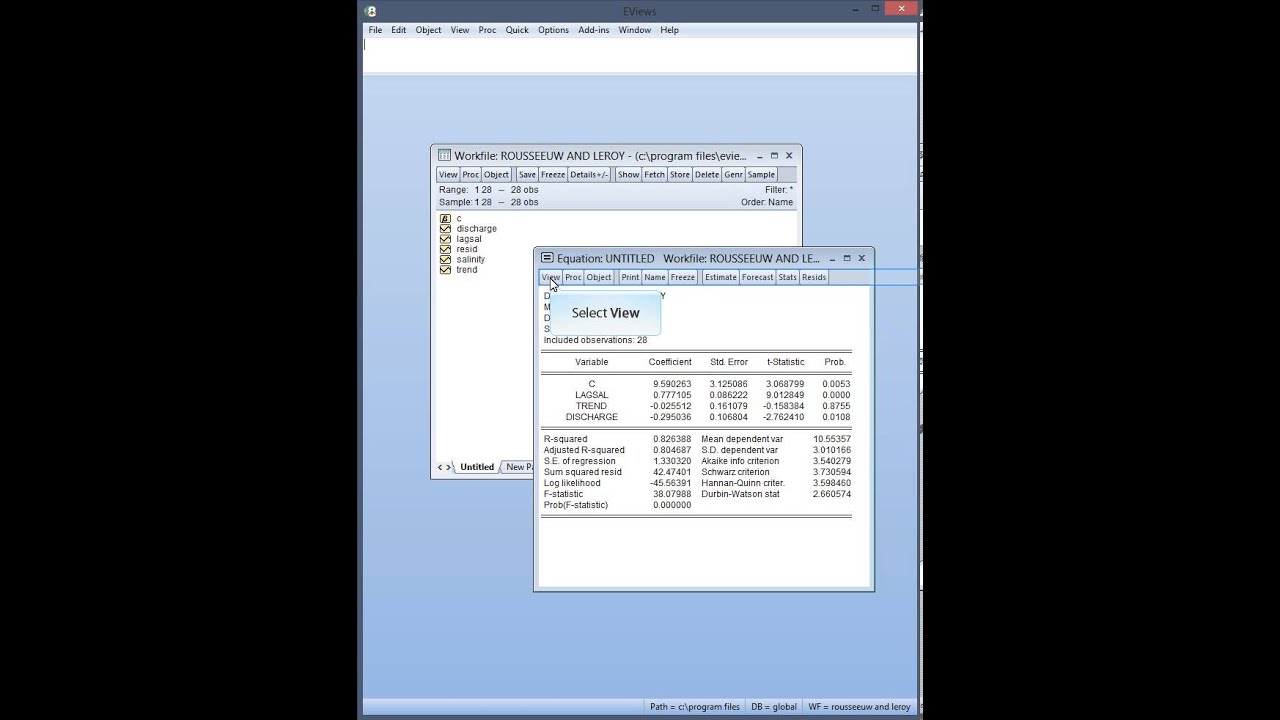Click the C coefficient value 9.590263
Screen dimensions: 1280x720
coord(672,384)
